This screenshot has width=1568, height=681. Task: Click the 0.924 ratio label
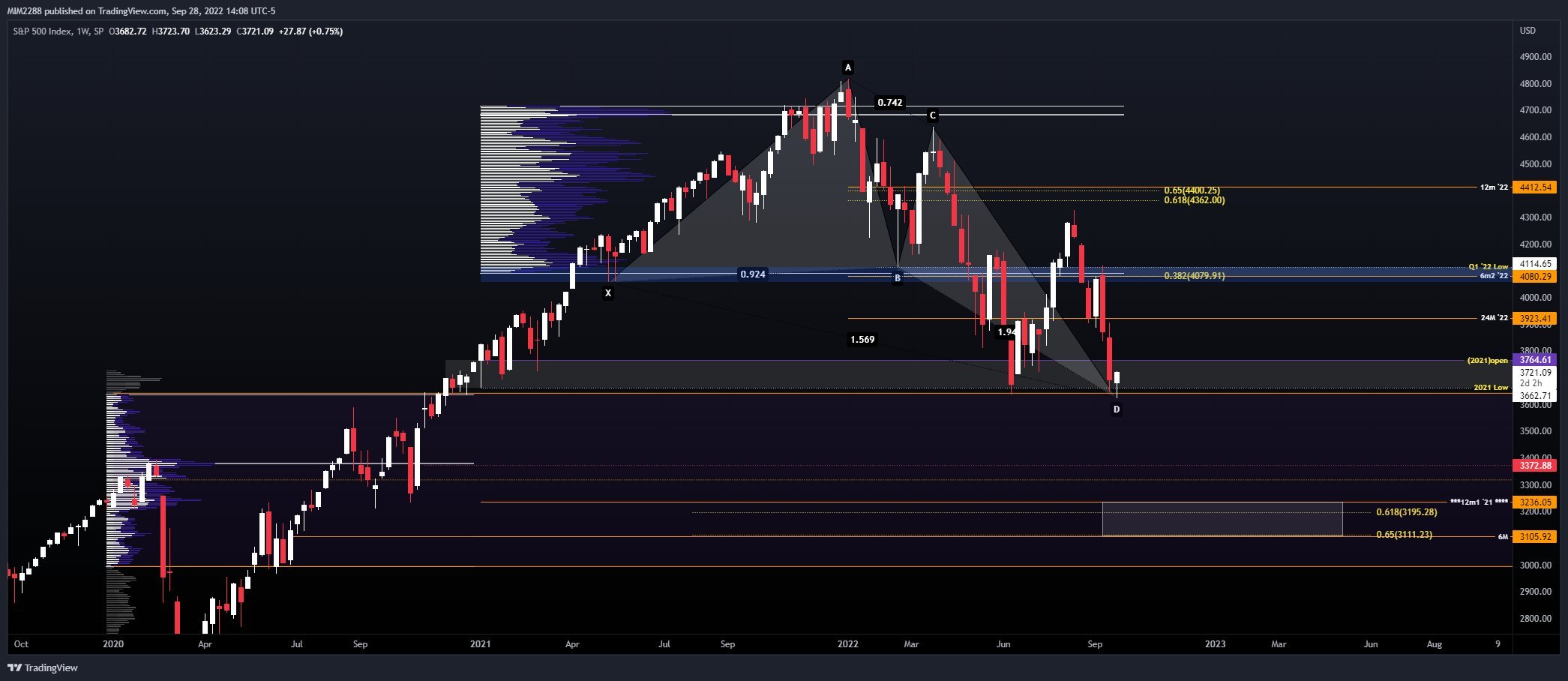point(753,274)
